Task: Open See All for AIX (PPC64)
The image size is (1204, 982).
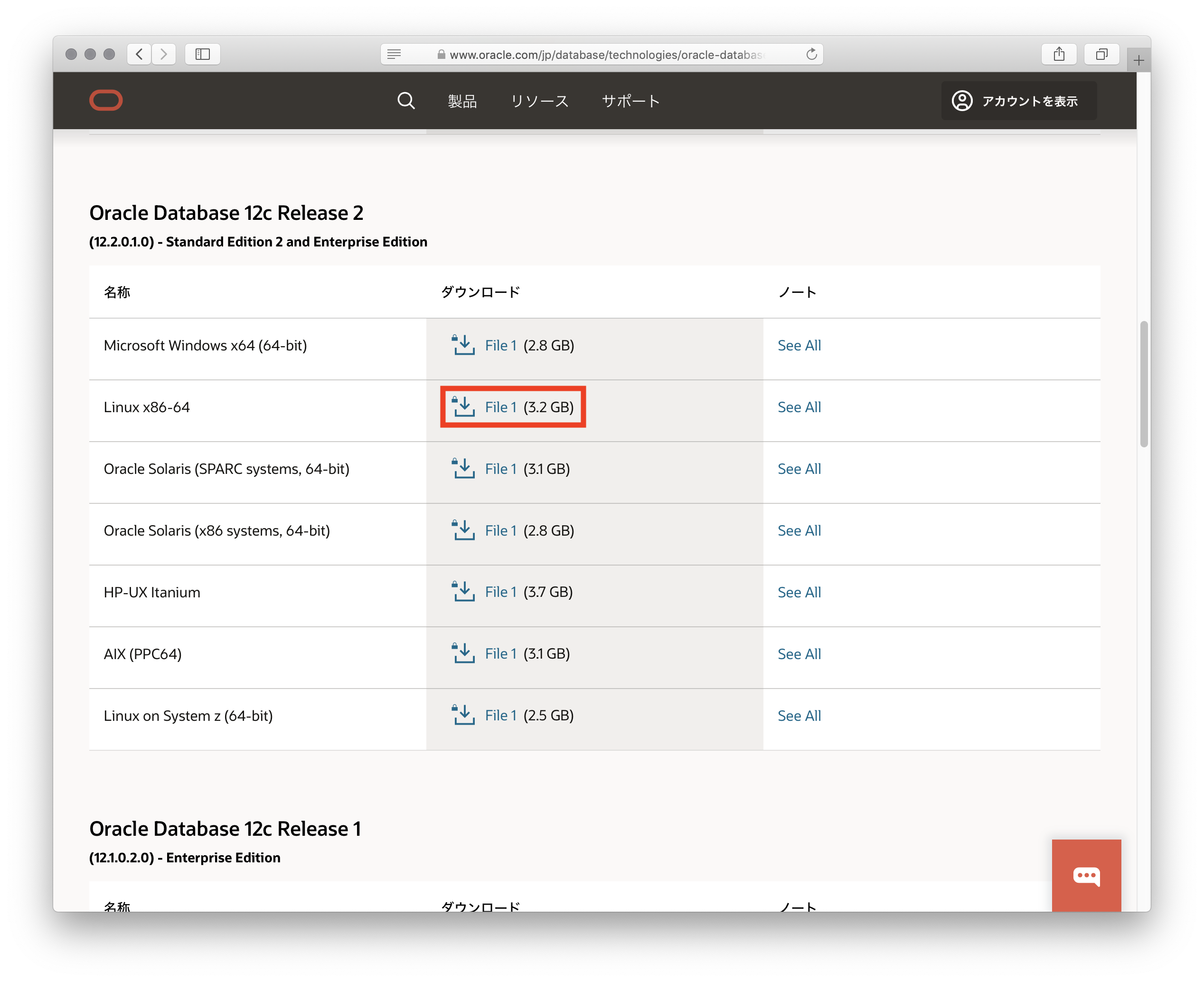Action: point(799,653)
